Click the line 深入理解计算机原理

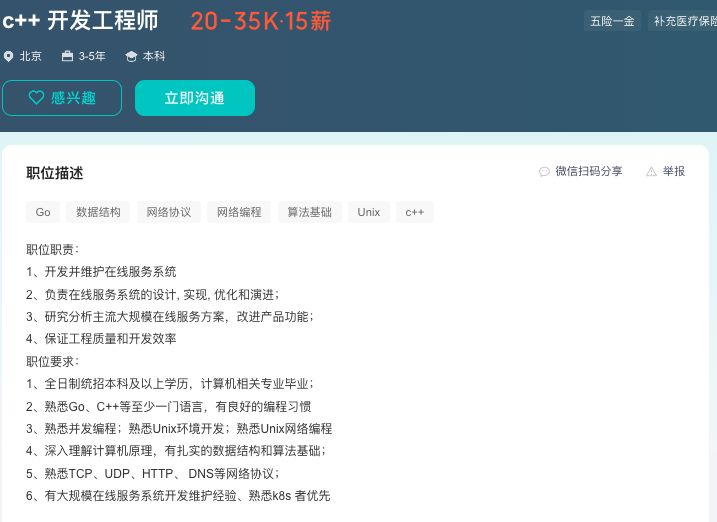click(176, 451)
